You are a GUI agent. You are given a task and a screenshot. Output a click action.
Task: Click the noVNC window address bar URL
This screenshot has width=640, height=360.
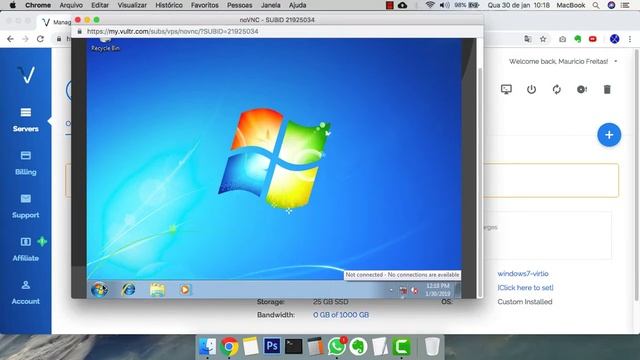pos(173,31)
